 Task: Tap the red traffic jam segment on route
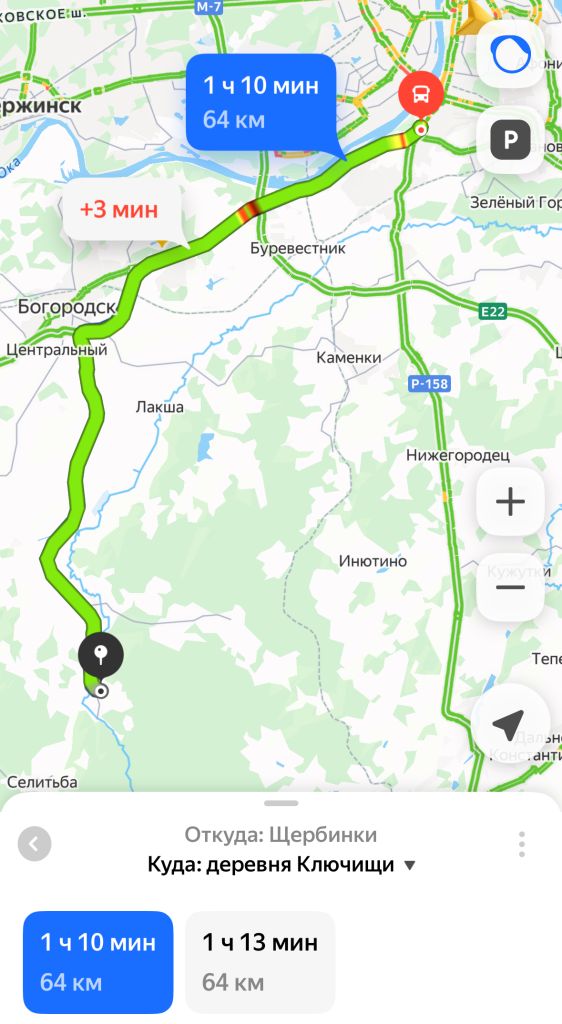click(249, 209)
